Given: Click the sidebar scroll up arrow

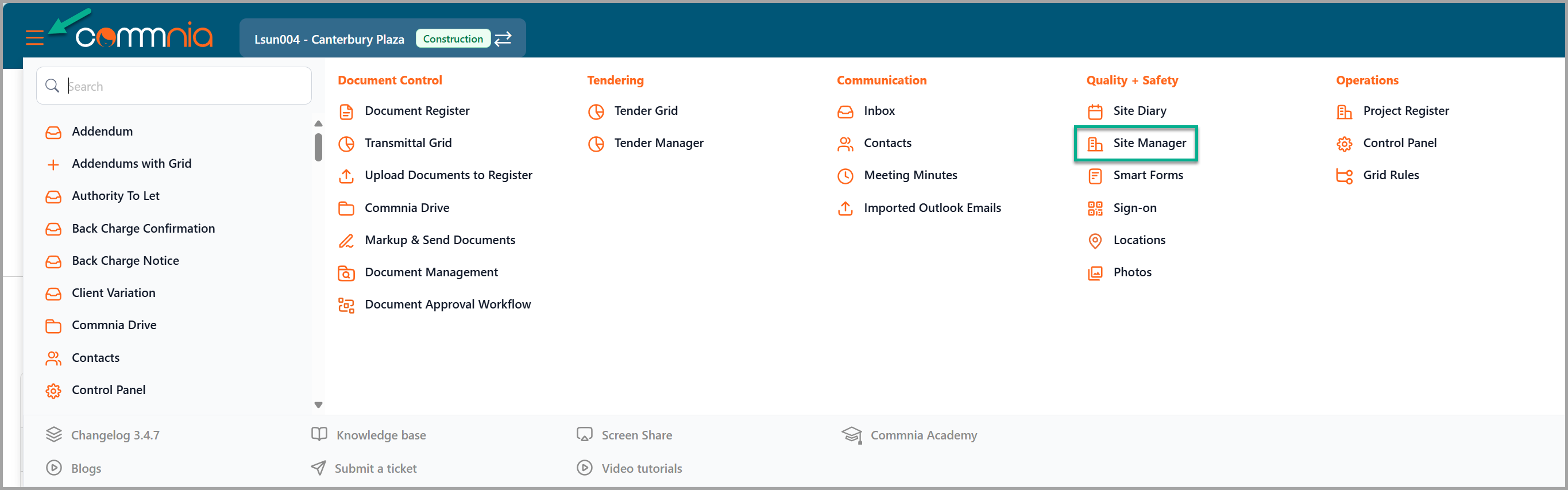Looking at the screenshot, I should [318, 124].
